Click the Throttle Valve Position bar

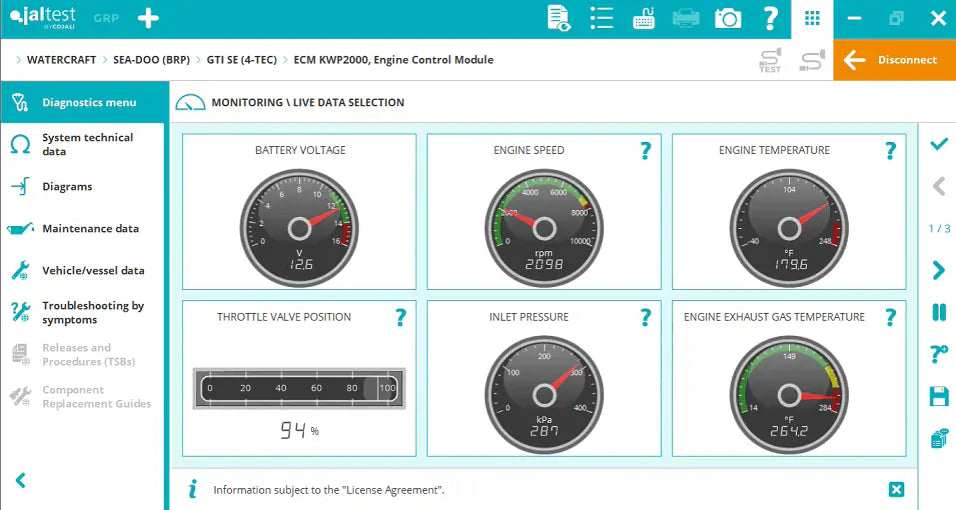coord(299,388)
